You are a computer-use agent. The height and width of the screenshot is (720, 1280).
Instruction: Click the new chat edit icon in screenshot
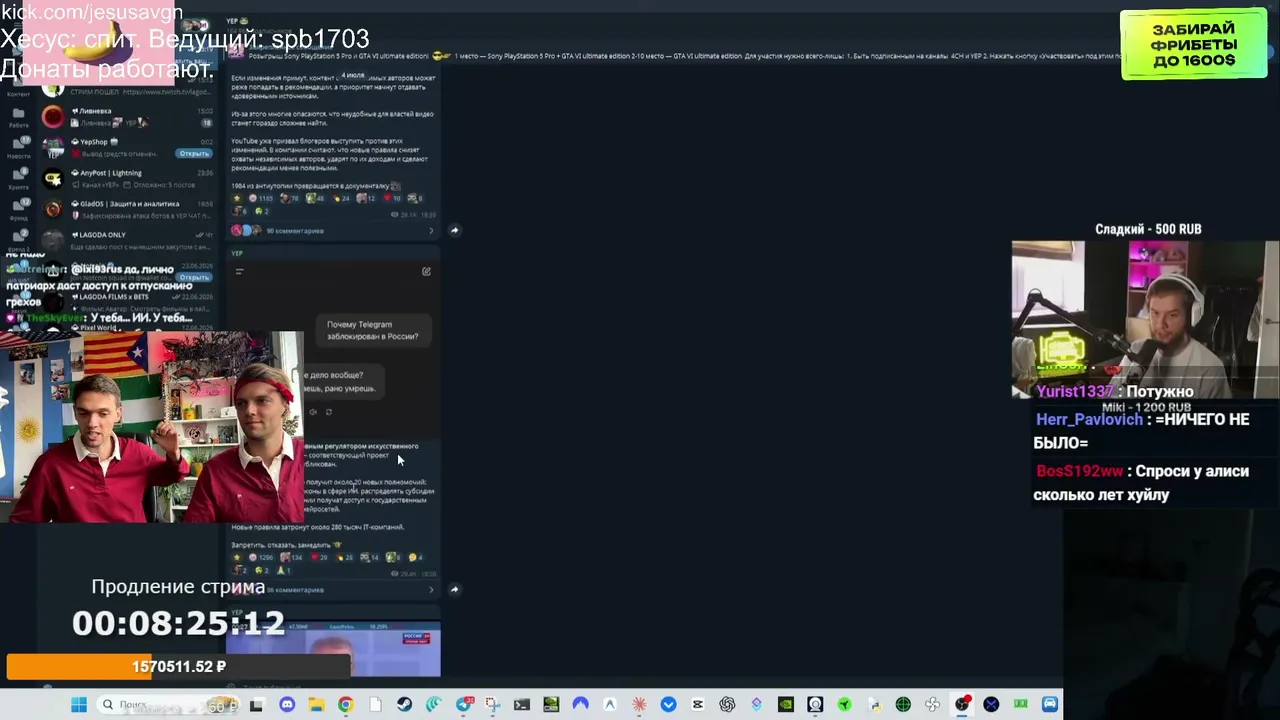(x=426, y=271)
